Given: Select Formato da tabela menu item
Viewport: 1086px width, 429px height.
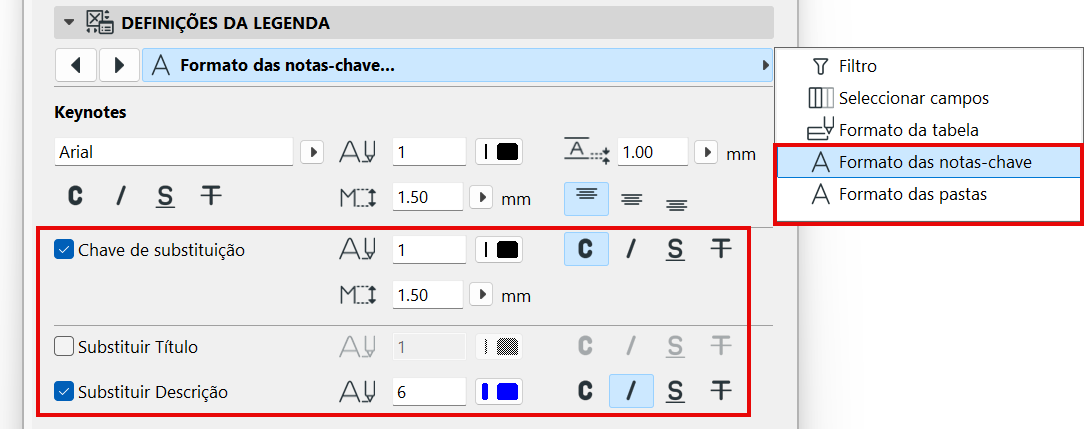Looking at the screenshot, I should pos(908,130).
